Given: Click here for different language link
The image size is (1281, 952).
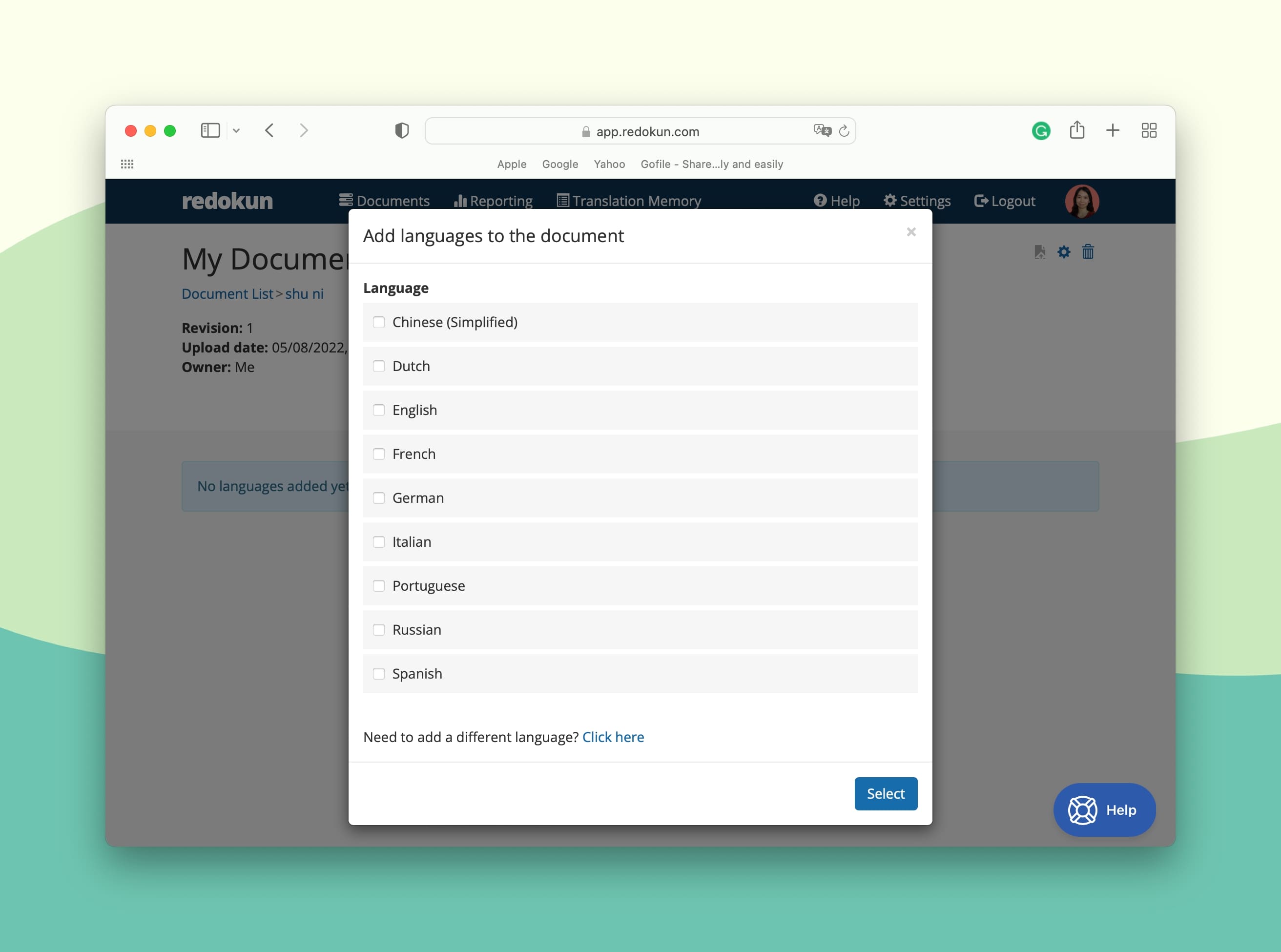Looking at the screenshot, I should coord(613,737).
